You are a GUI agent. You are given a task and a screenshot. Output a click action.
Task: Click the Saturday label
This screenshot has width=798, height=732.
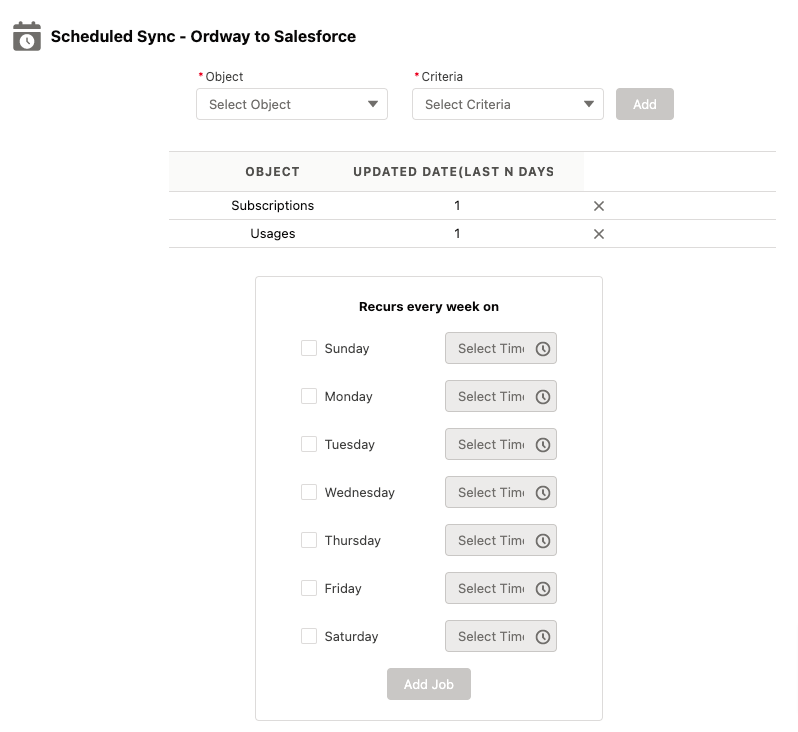[x=351, y=637]
